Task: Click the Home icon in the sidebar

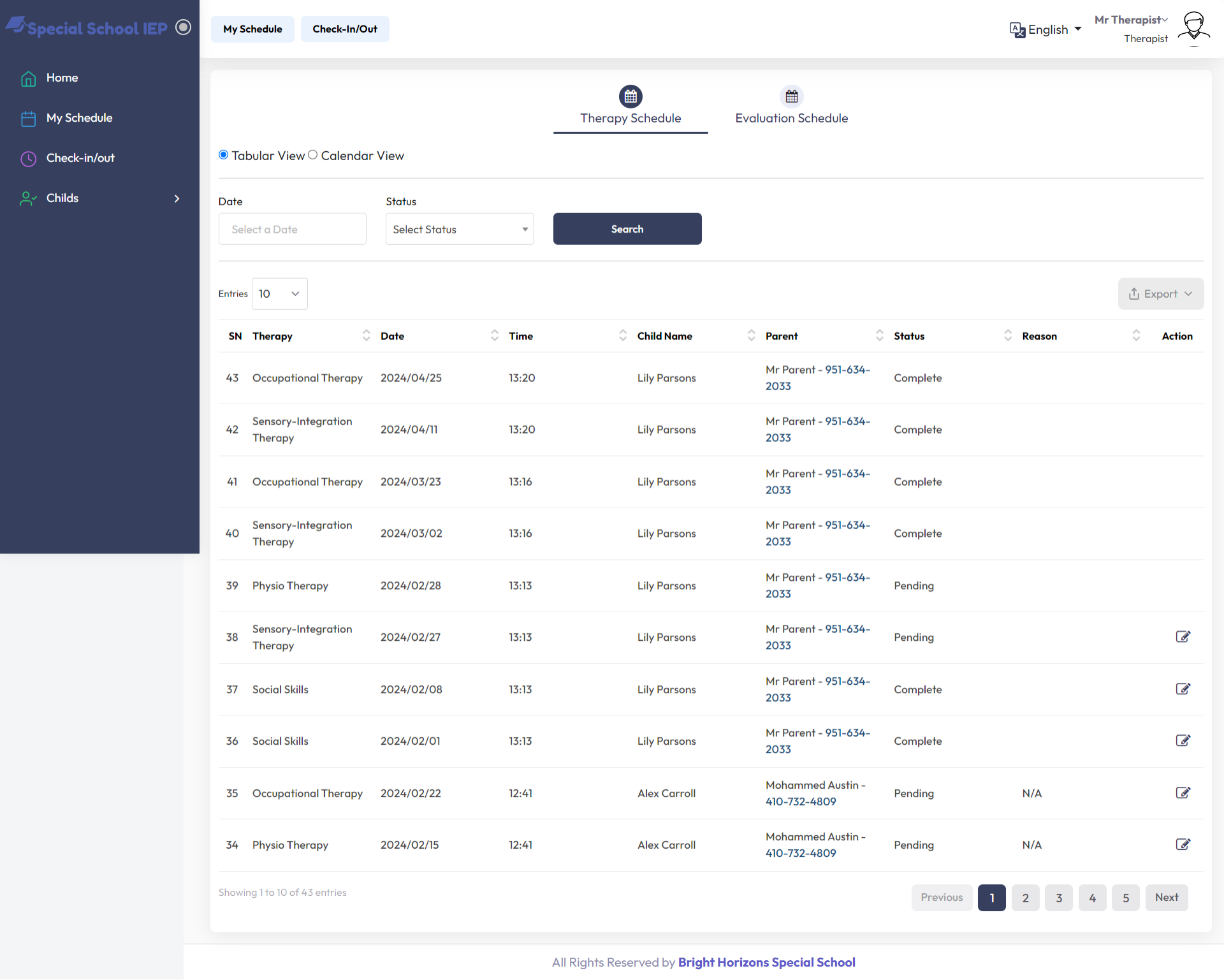Action: point(28,78)
